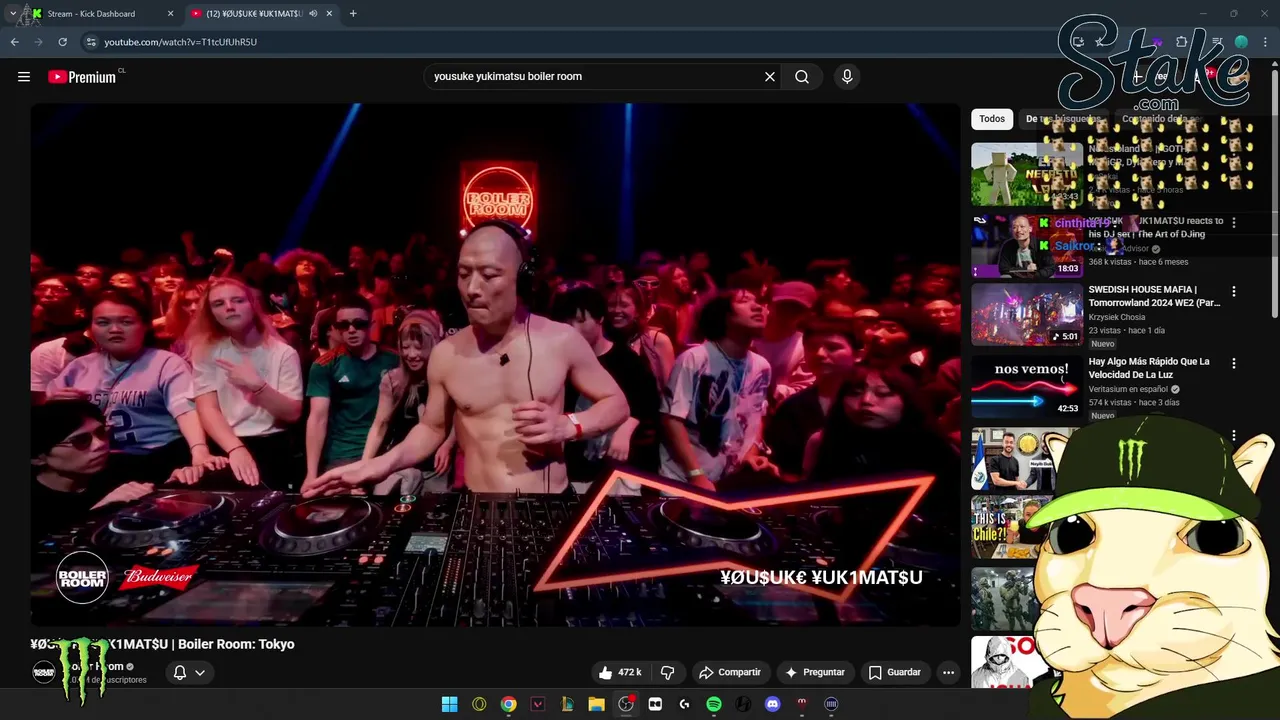
Task: Click the magnifying glass search button
Action: tap(802, 76)
